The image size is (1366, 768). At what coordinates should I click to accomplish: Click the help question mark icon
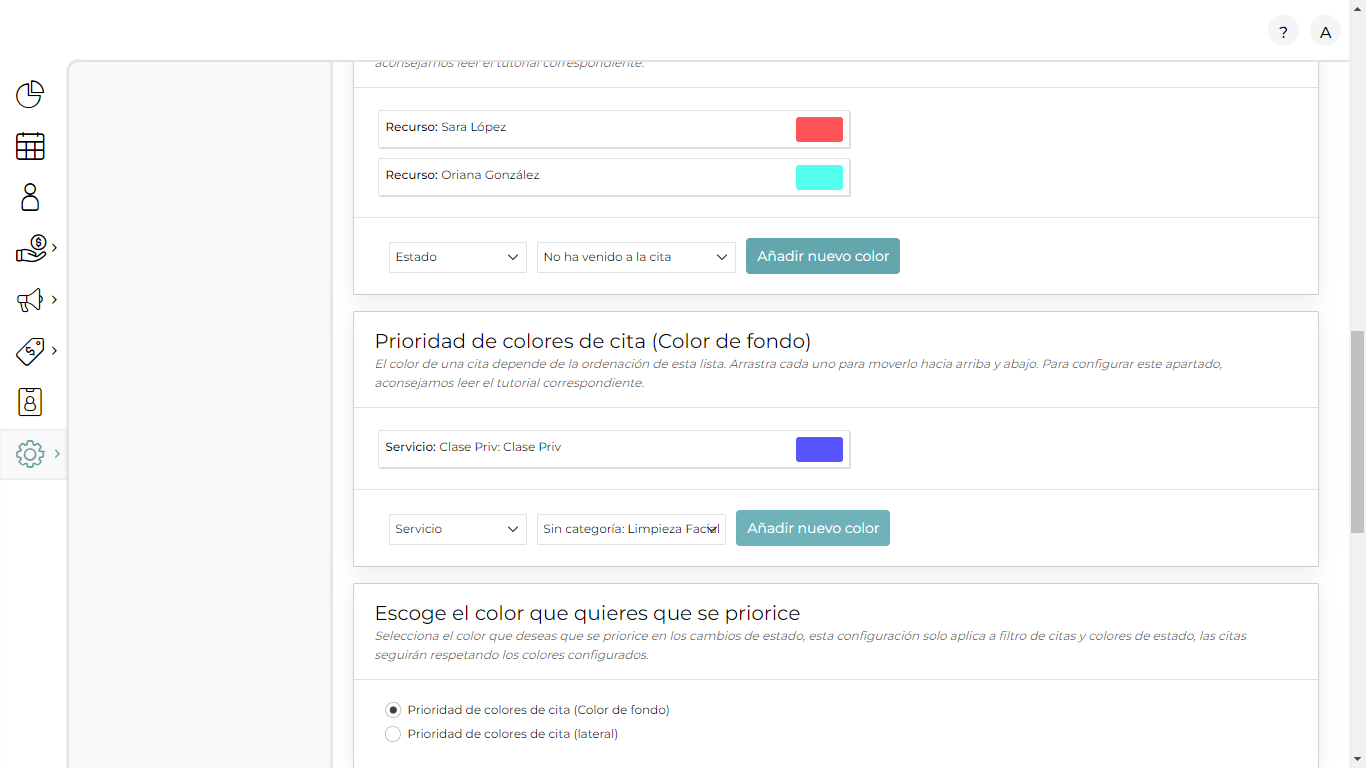1283,32
